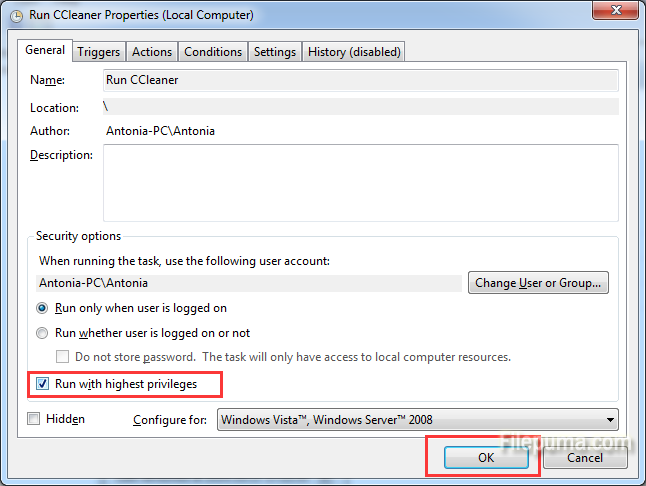Click the Security options group label
This screenshot has width=646, height=486.
point(78,236)
